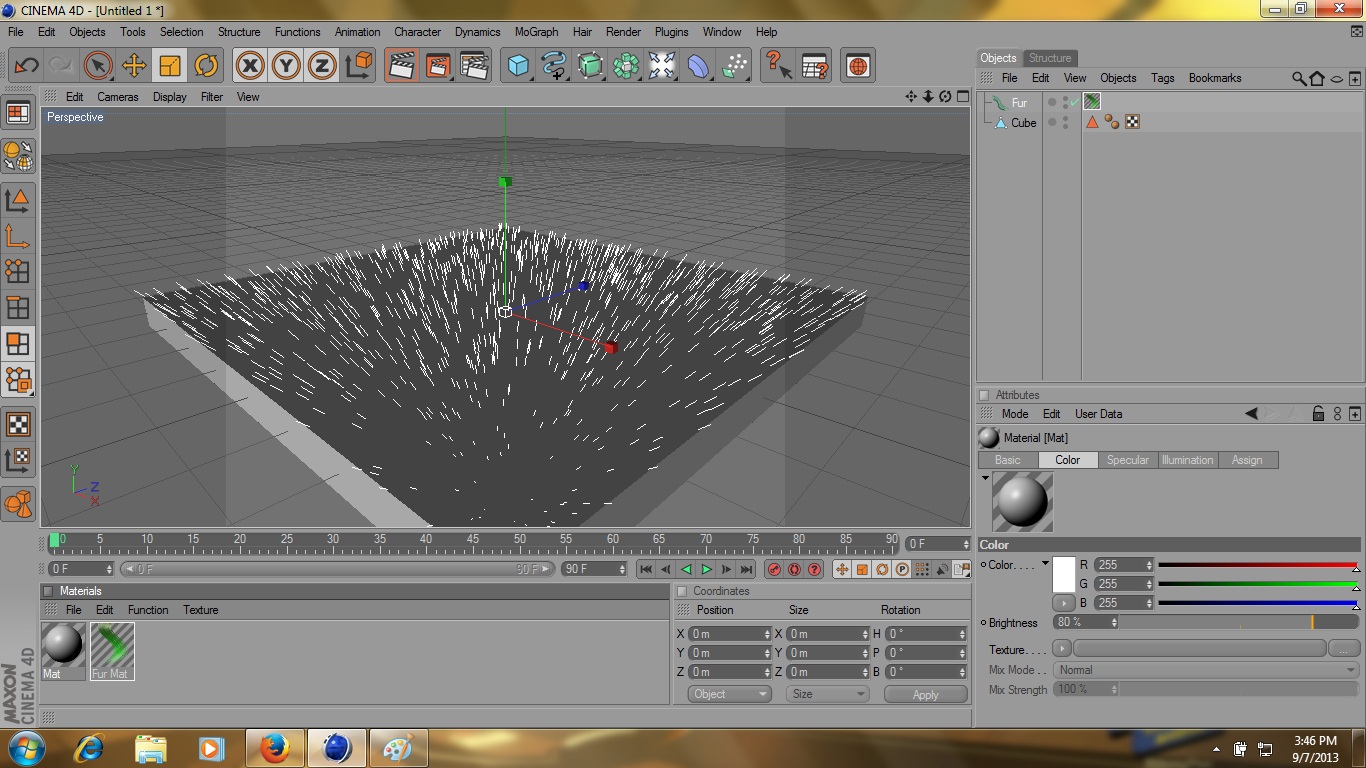Open the Render Settings icon
Screen dimensions: 1366x768
(x=473, y=66)
